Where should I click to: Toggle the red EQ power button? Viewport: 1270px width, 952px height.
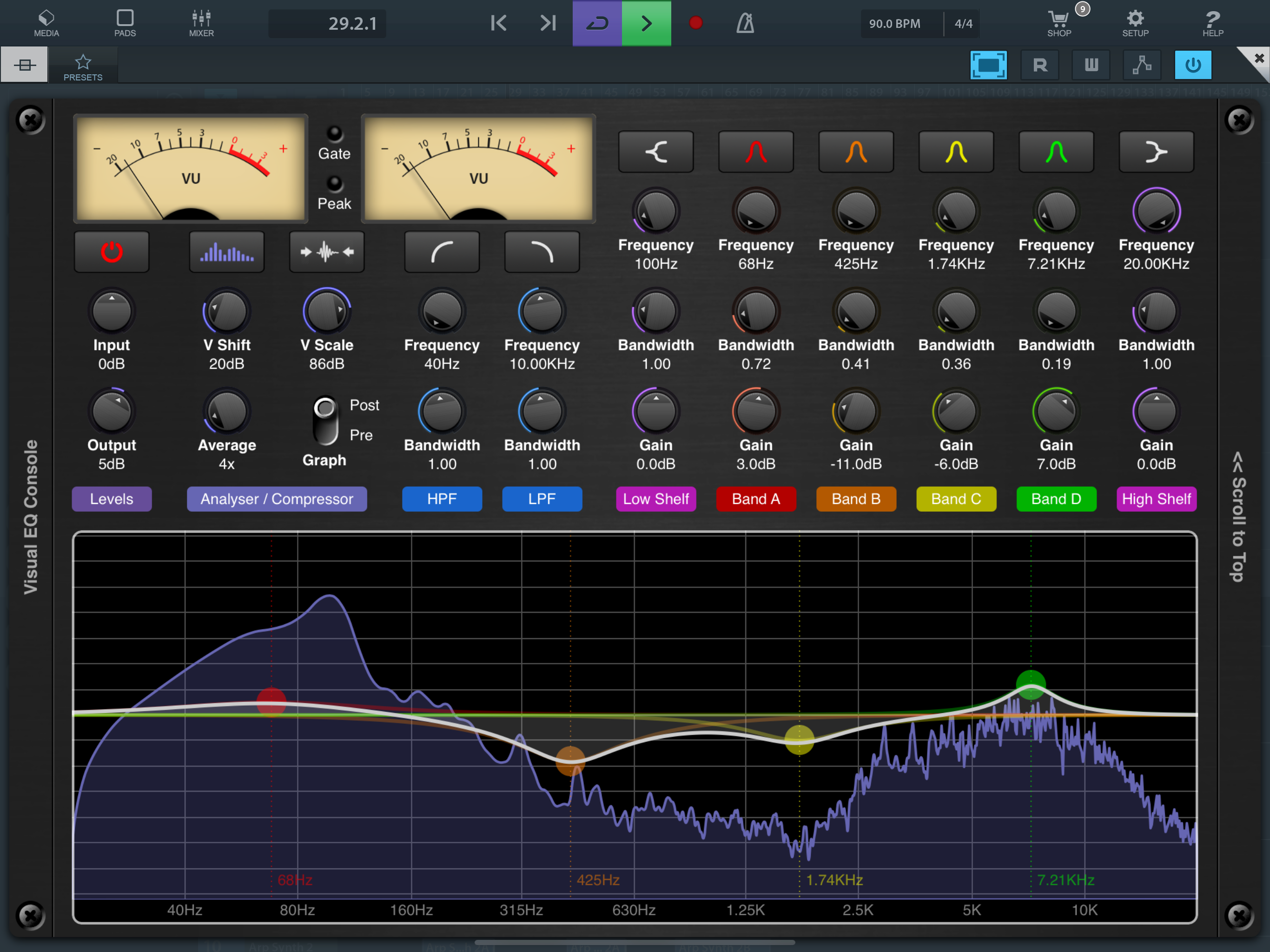(112, 252)
